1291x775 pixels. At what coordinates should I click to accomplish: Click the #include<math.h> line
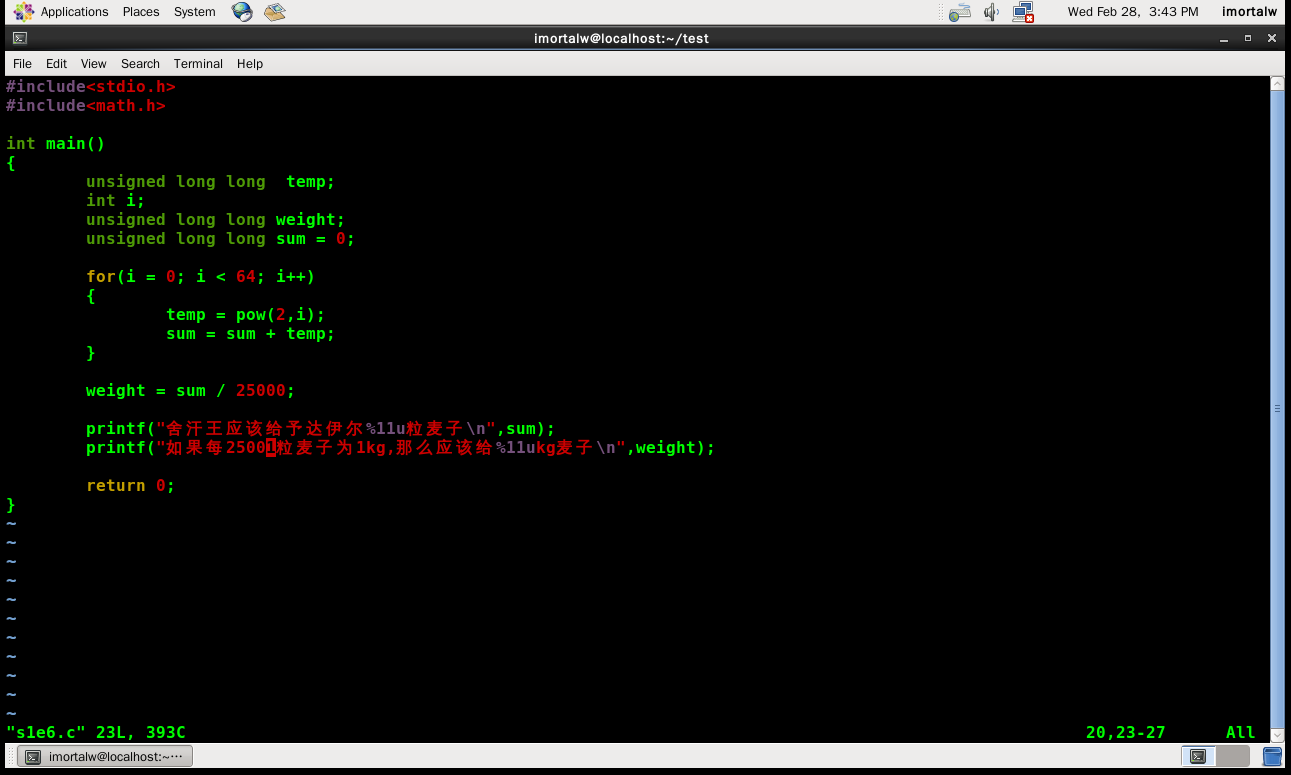86,106
